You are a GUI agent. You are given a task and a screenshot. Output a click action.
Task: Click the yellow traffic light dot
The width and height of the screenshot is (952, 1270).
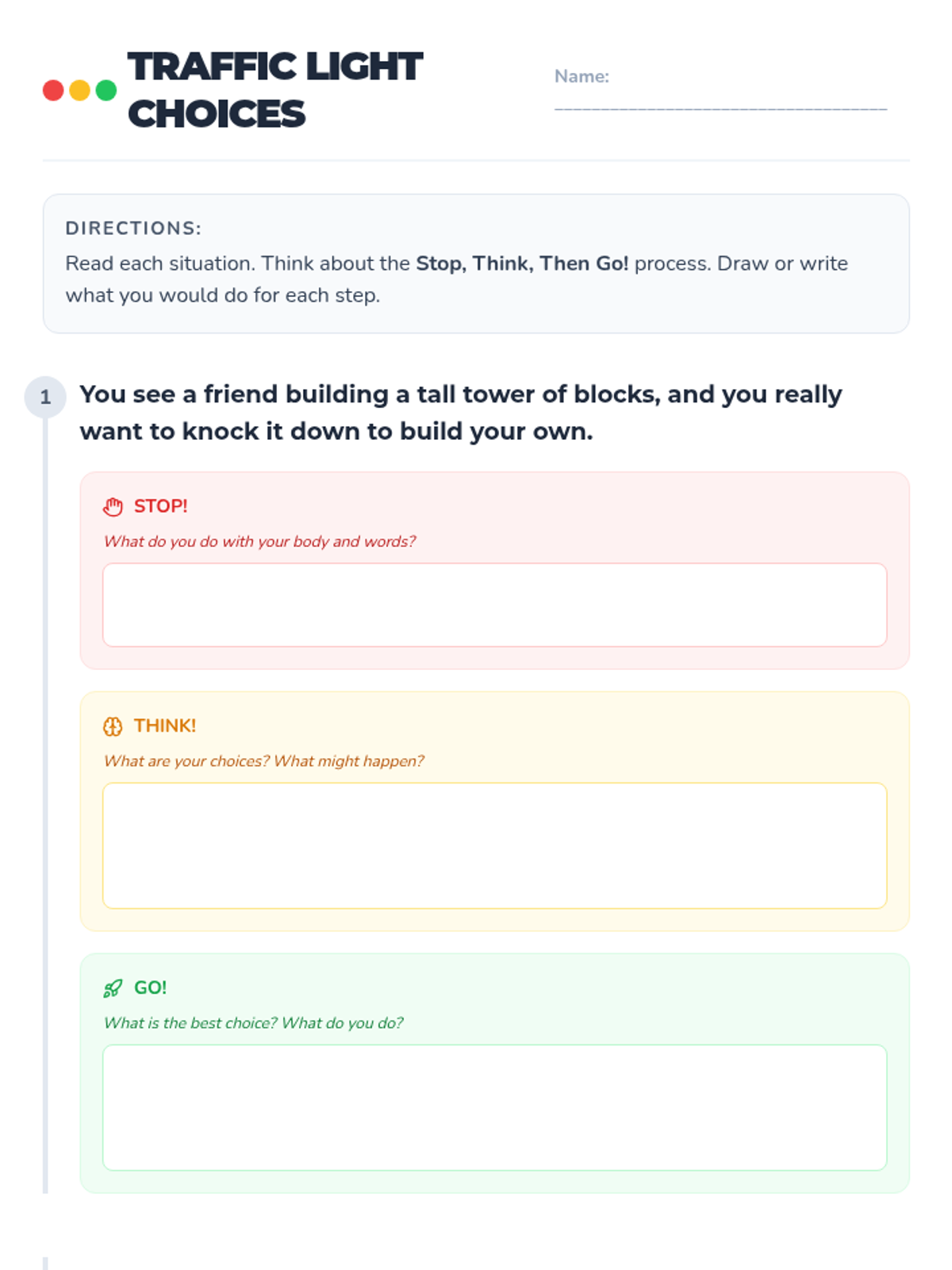[x=79, y=90]
